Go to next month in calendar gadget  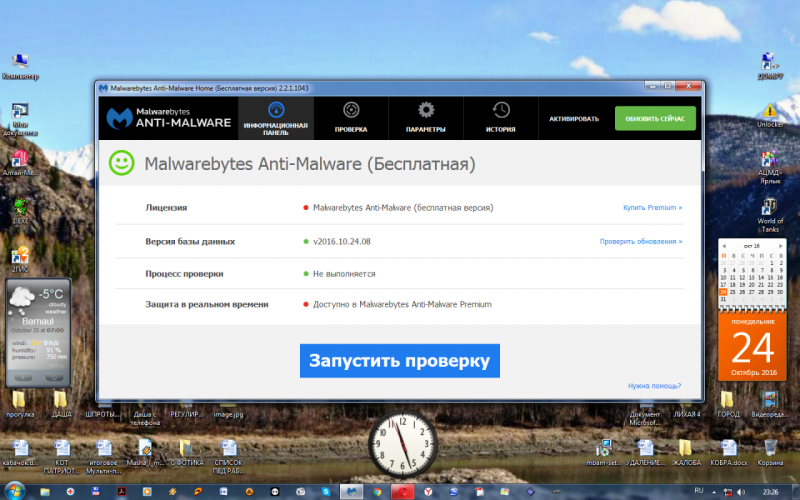780,246
